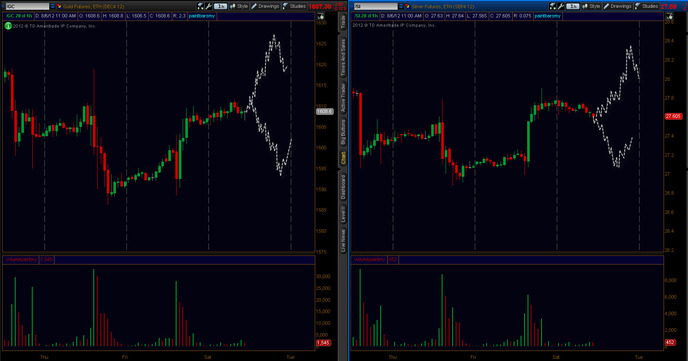This screenshot has width=688, height=361.
Task: Click 27.605 price bubble on silver axis
Action: [673, 116]
